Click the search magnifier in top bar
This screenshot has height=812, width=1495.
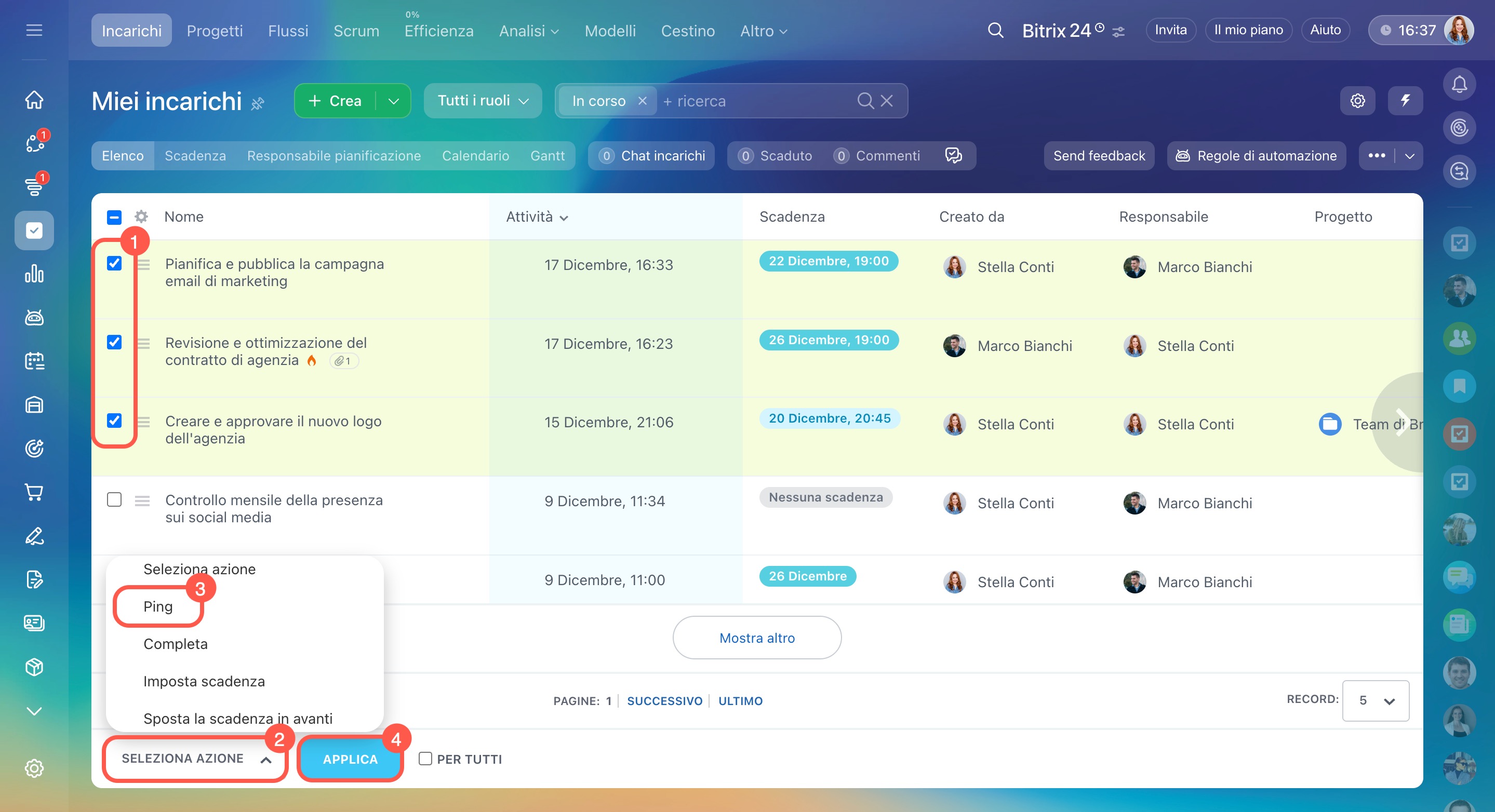point(995,30)
